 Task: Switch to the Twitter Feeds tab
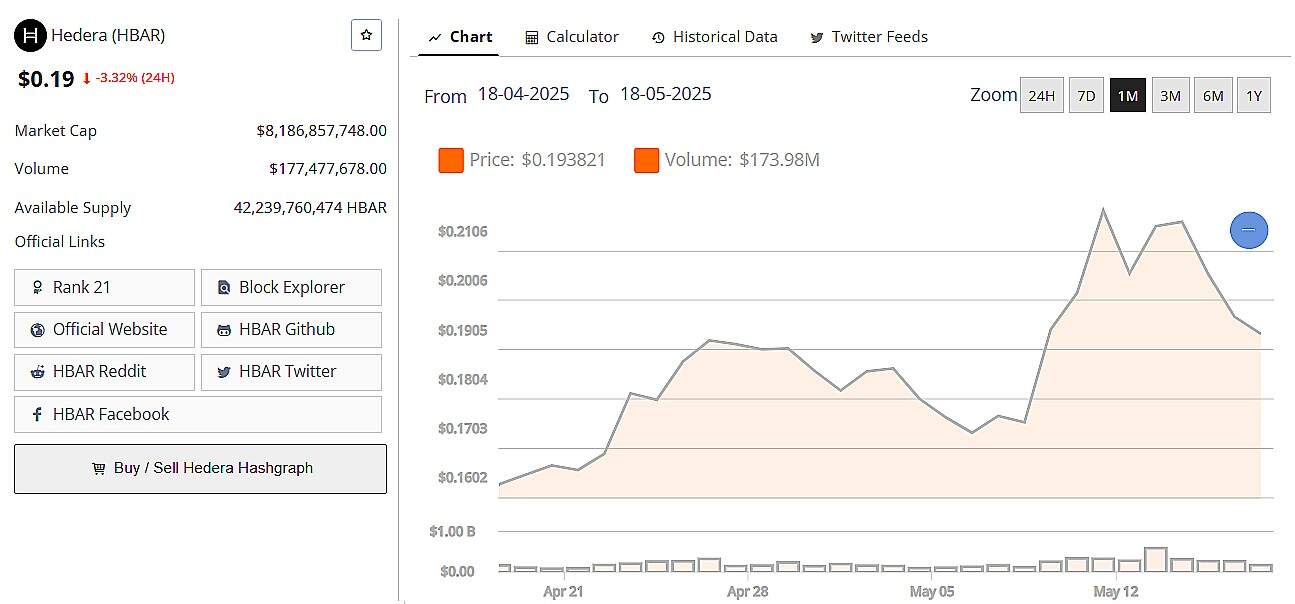(x=869, y=37)
